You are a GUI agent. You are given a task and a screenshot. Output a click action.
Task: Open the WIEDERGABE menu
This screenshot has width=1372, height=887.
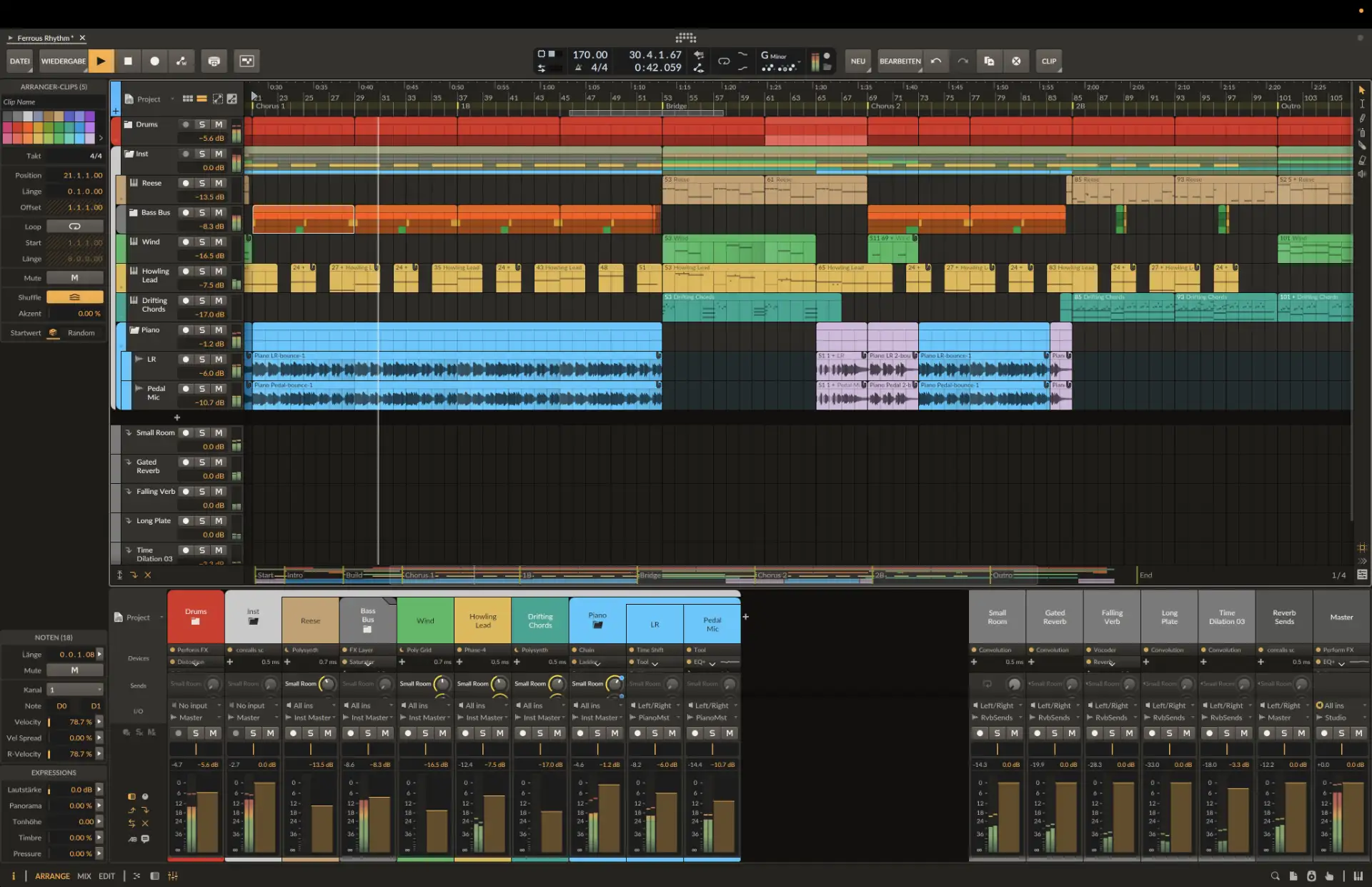63,61
